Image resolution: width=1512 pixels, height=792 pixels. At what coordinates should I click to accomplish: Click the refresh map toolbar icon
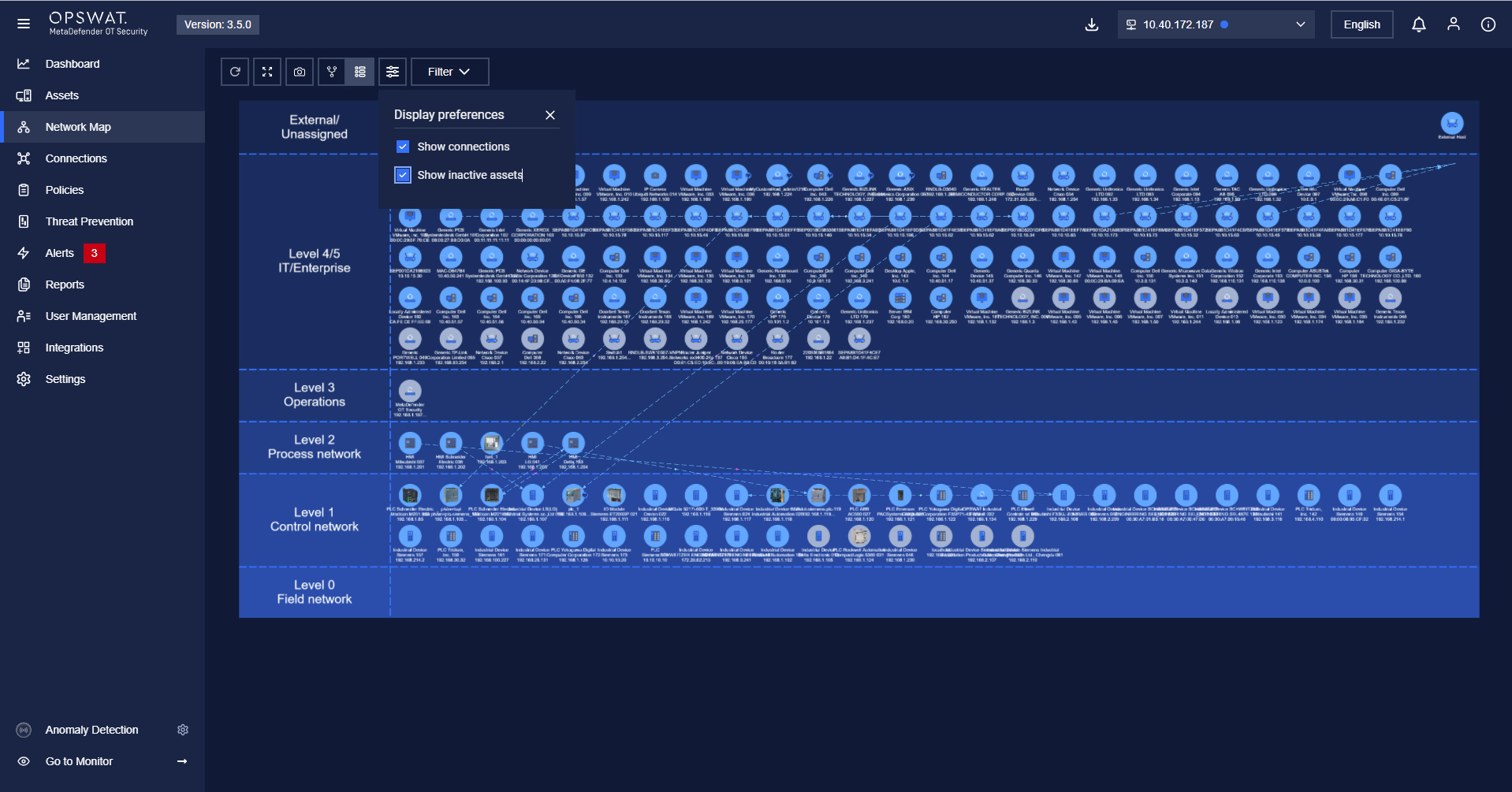click(x=235, y=72)
